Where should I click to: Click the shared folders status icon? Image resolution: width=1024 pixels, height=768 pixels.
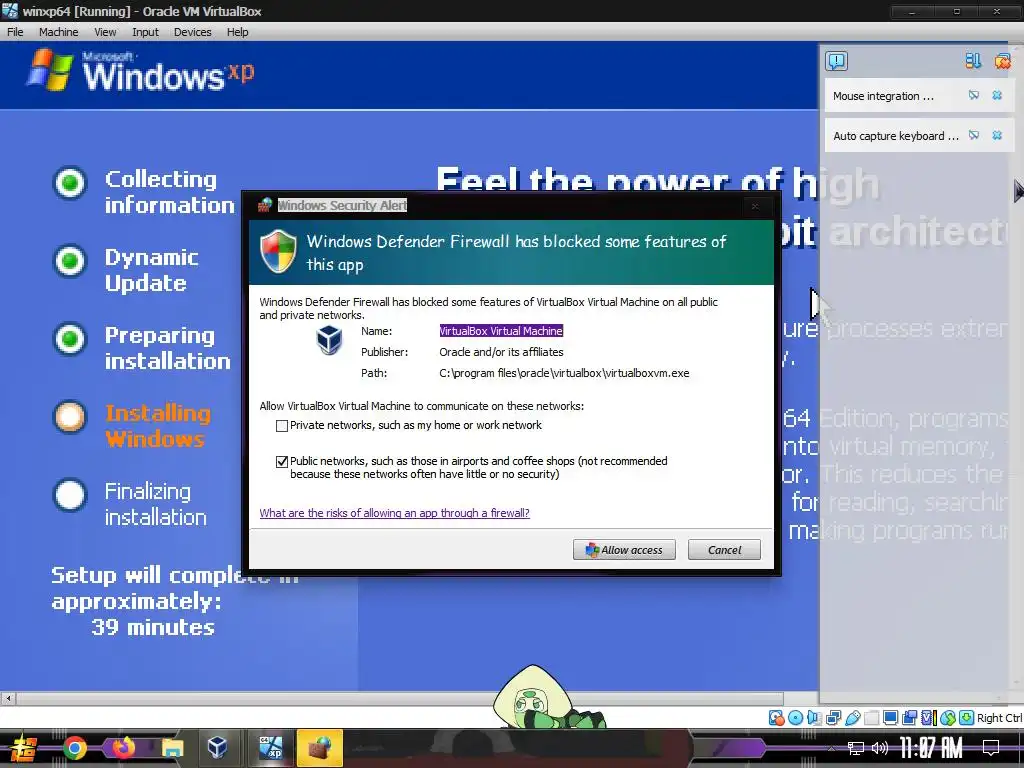[871, 718]
